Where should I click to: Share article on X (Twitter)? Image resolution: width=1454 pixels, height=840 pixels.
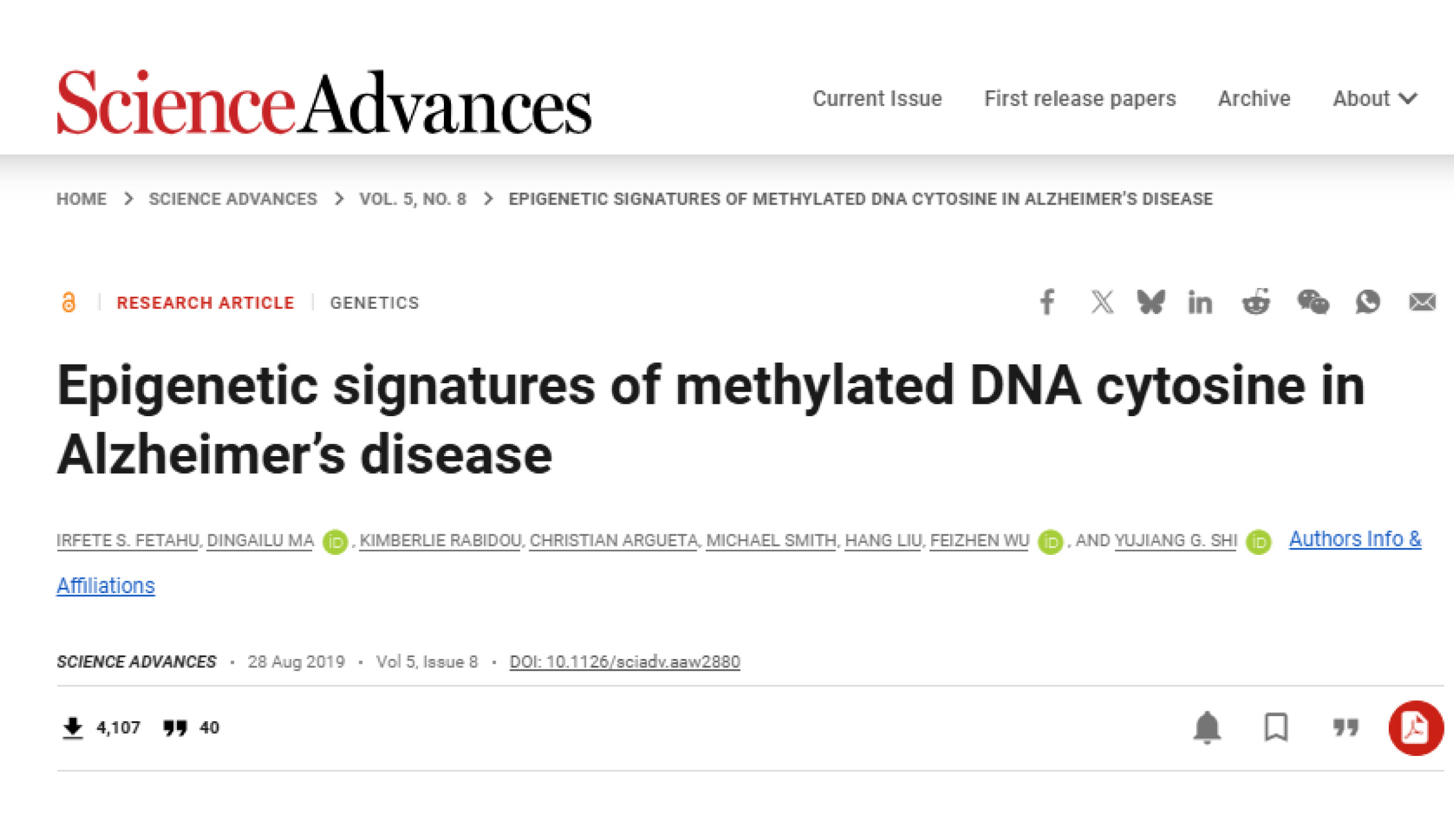click(1102, 302)
